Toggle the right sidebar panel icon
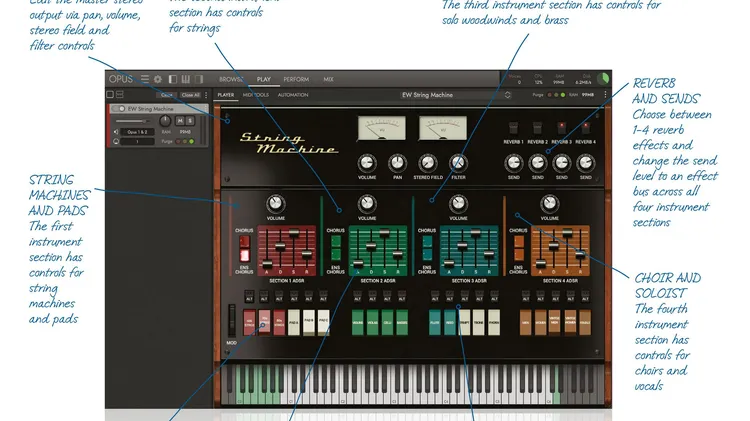The height and width of the screenshot is (421, 750). point(199,79)
